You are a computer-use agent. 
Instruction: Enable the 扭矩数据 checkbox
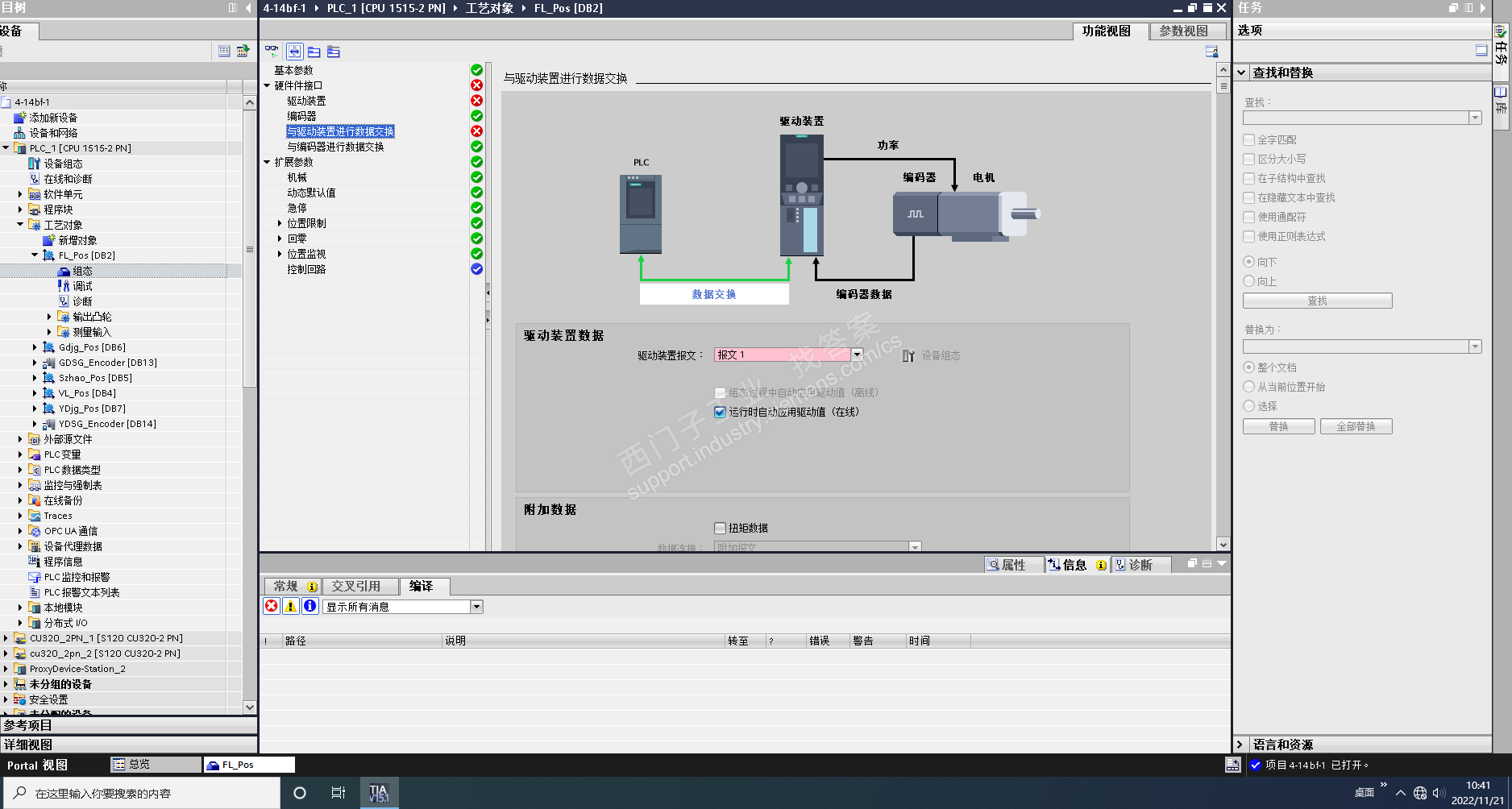point(721,529)
